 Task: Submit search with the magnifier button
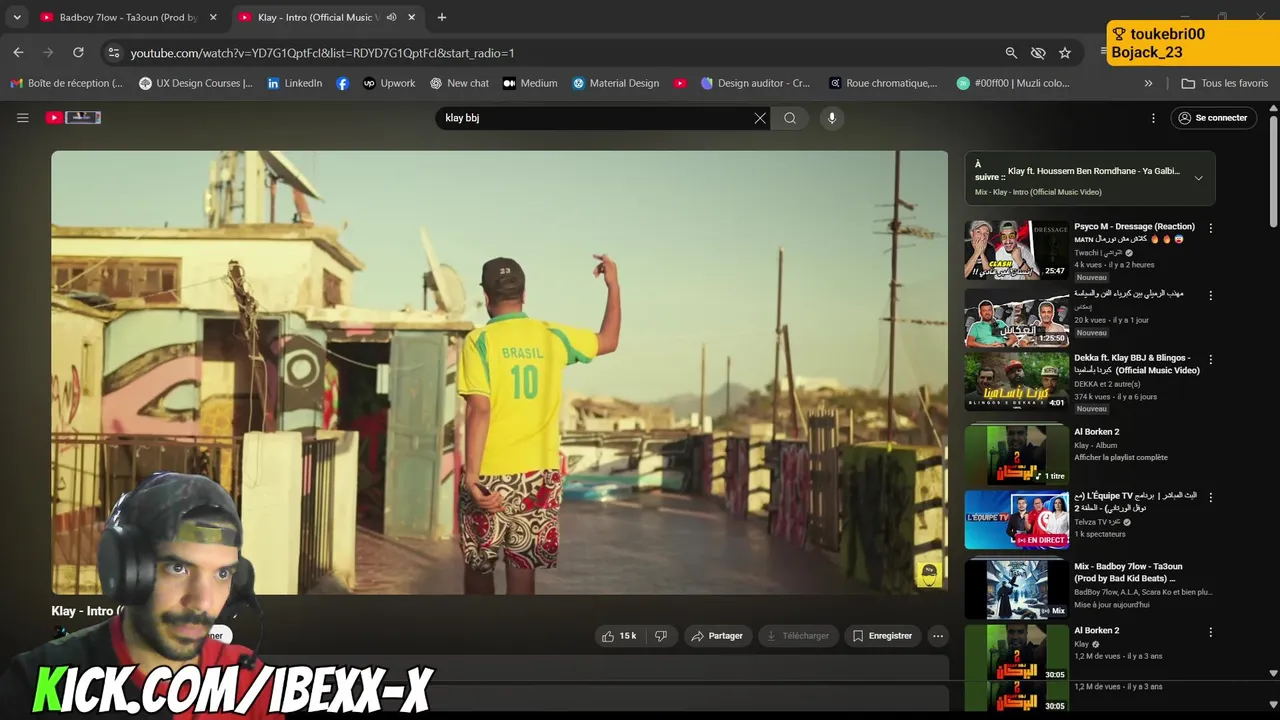click(x=790, y=118)
